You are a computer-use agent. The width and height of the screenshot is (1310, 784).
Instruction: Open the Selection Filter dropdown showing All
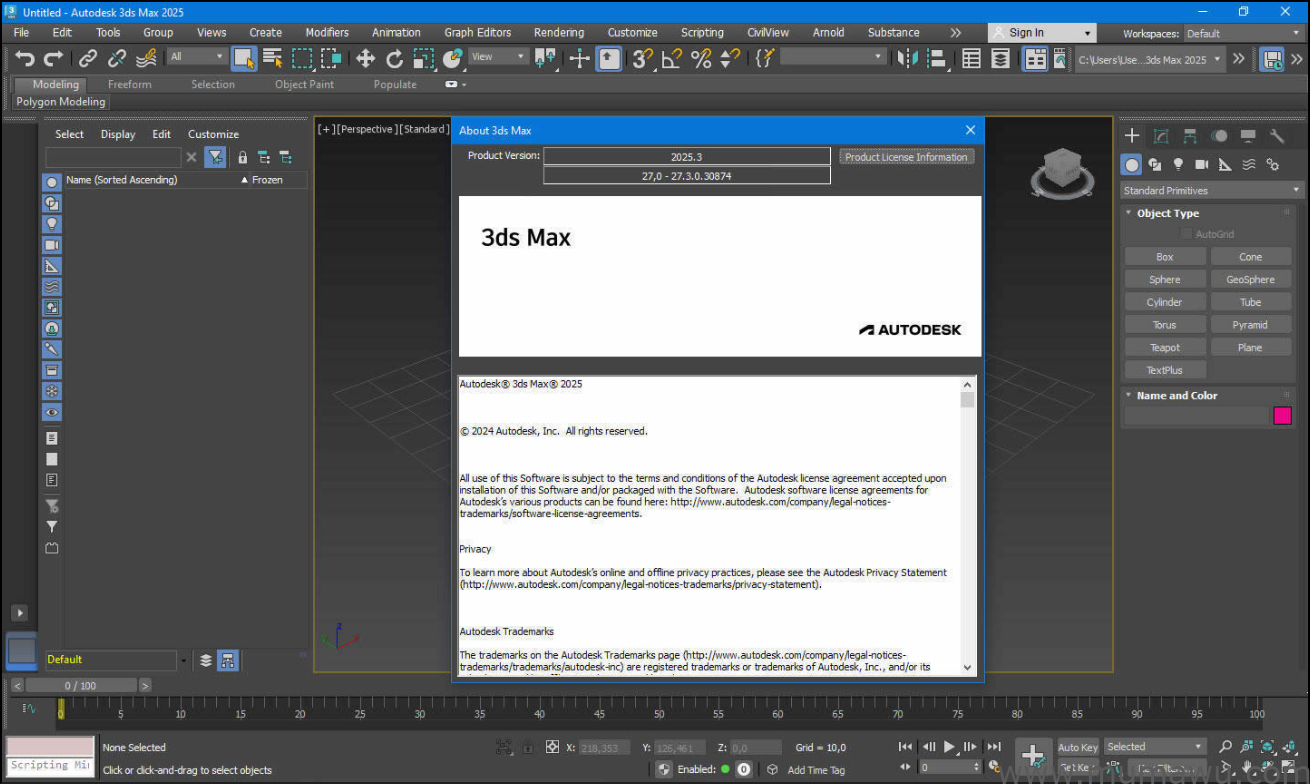coord(200,58)
